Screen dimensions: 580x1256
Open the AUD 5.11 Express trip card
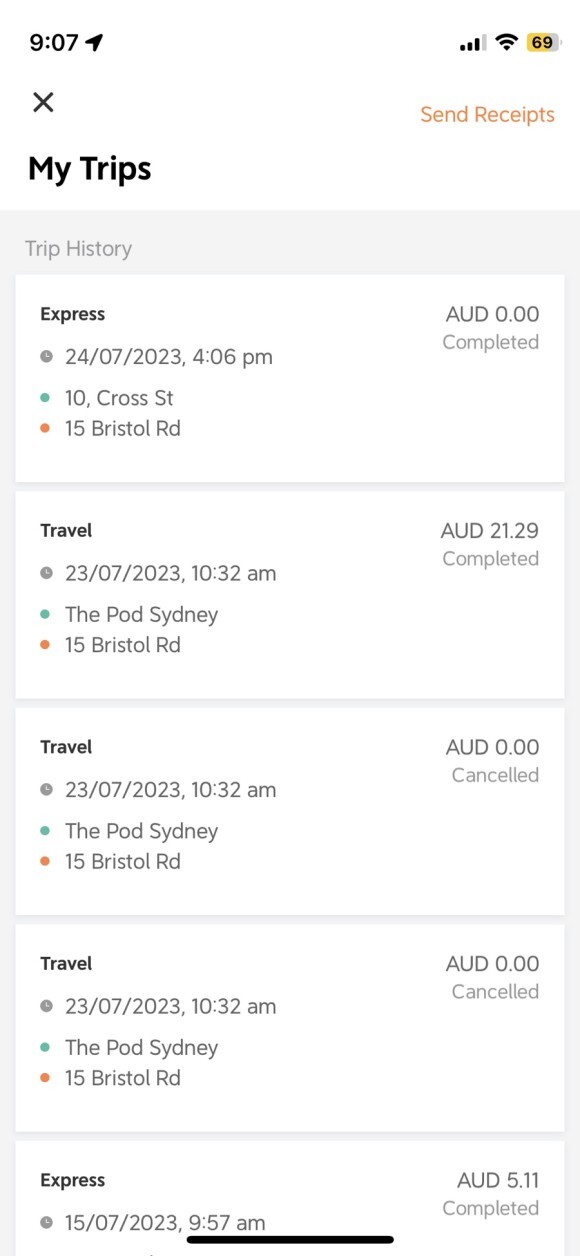(290, 1198)
